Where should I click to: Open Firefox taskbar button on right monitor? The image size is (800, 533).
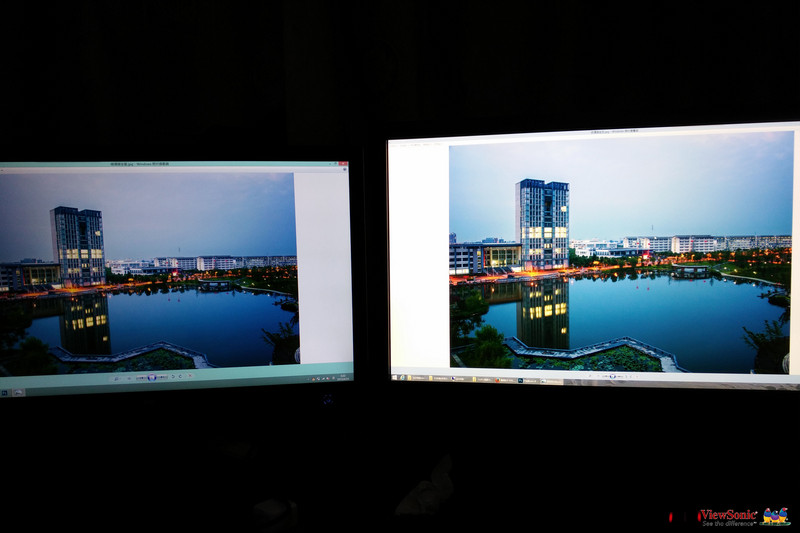pyautogui.click(x=504, y=380)
